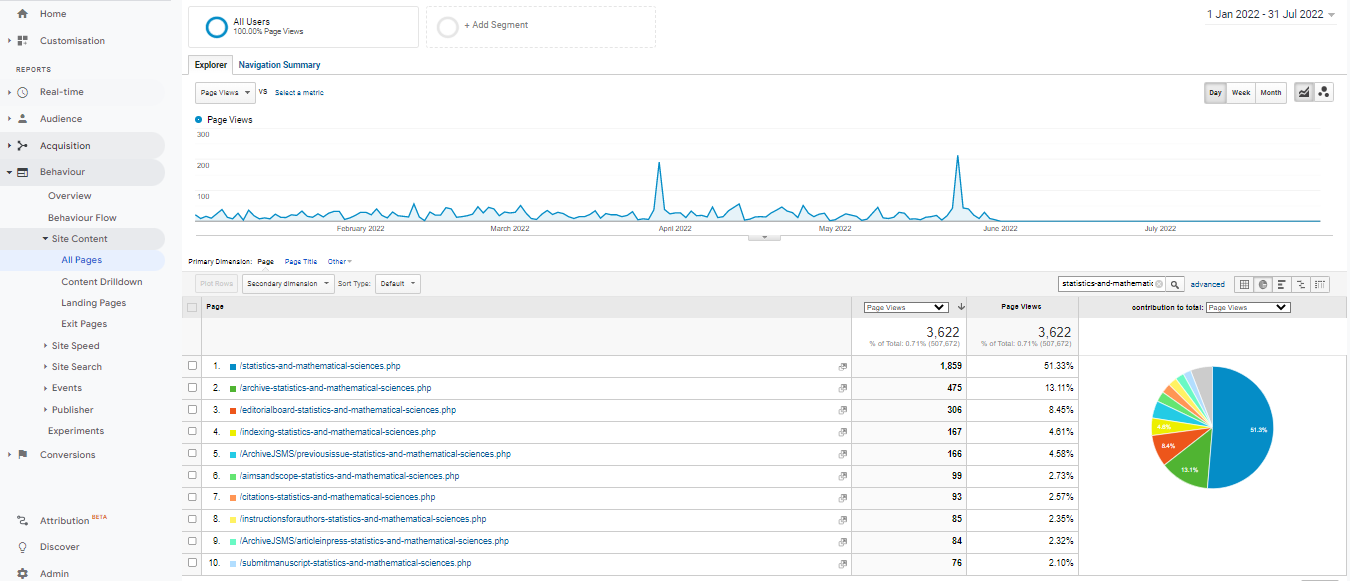Switch to the line chart view icon
Screen dimensions: 1350x581
pyautogui.click(x=1304, y=92)
